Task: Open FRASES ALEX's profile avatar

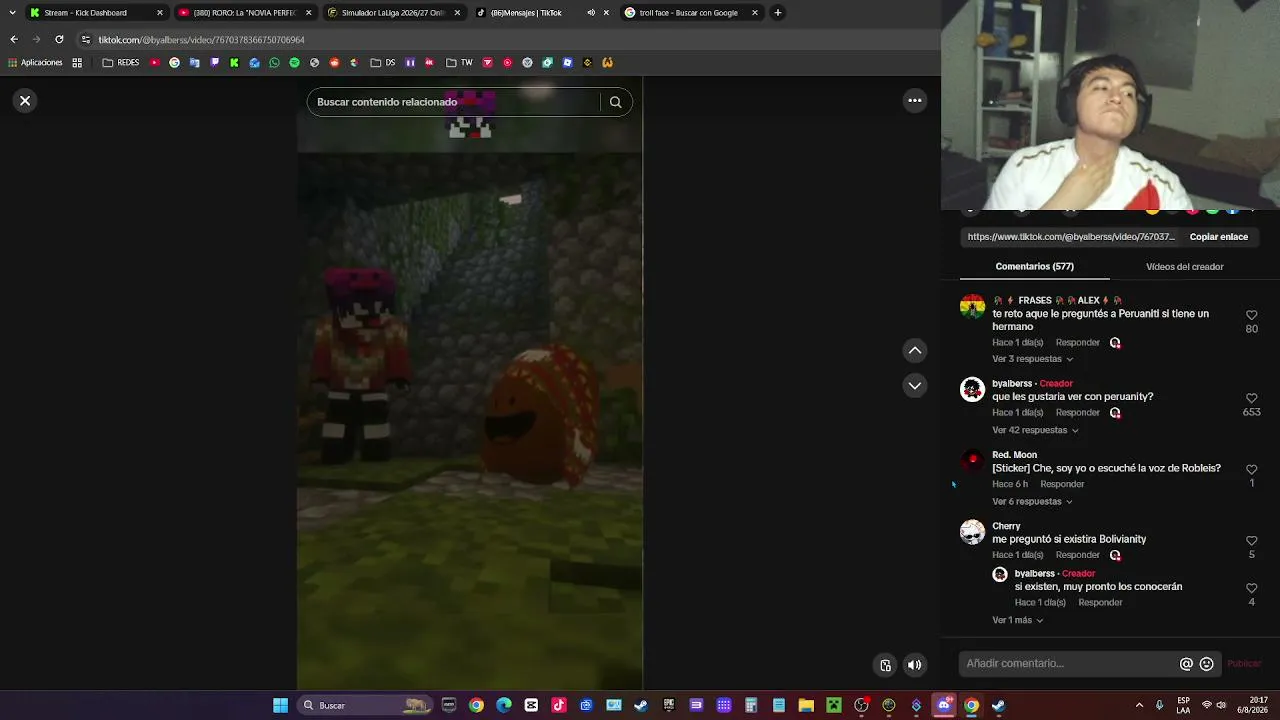Action: tap(972, 306)
